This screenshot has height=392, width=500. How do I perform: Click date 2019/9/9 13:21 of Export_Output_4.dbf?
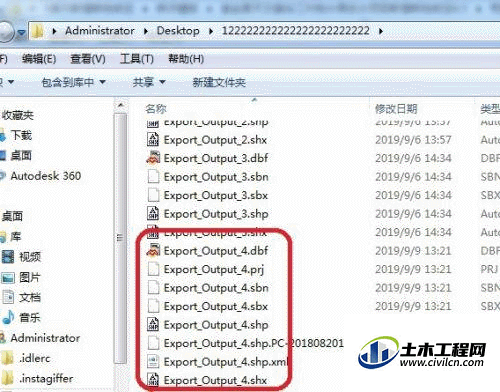pyautogui.click(x=413, y=251)
